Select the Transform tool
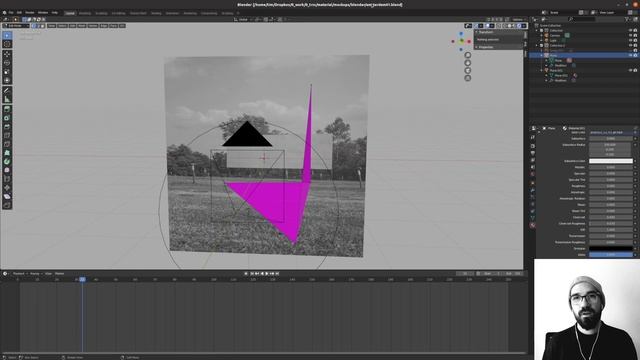This screenshot has width=640, height=360. coord(7,80)
